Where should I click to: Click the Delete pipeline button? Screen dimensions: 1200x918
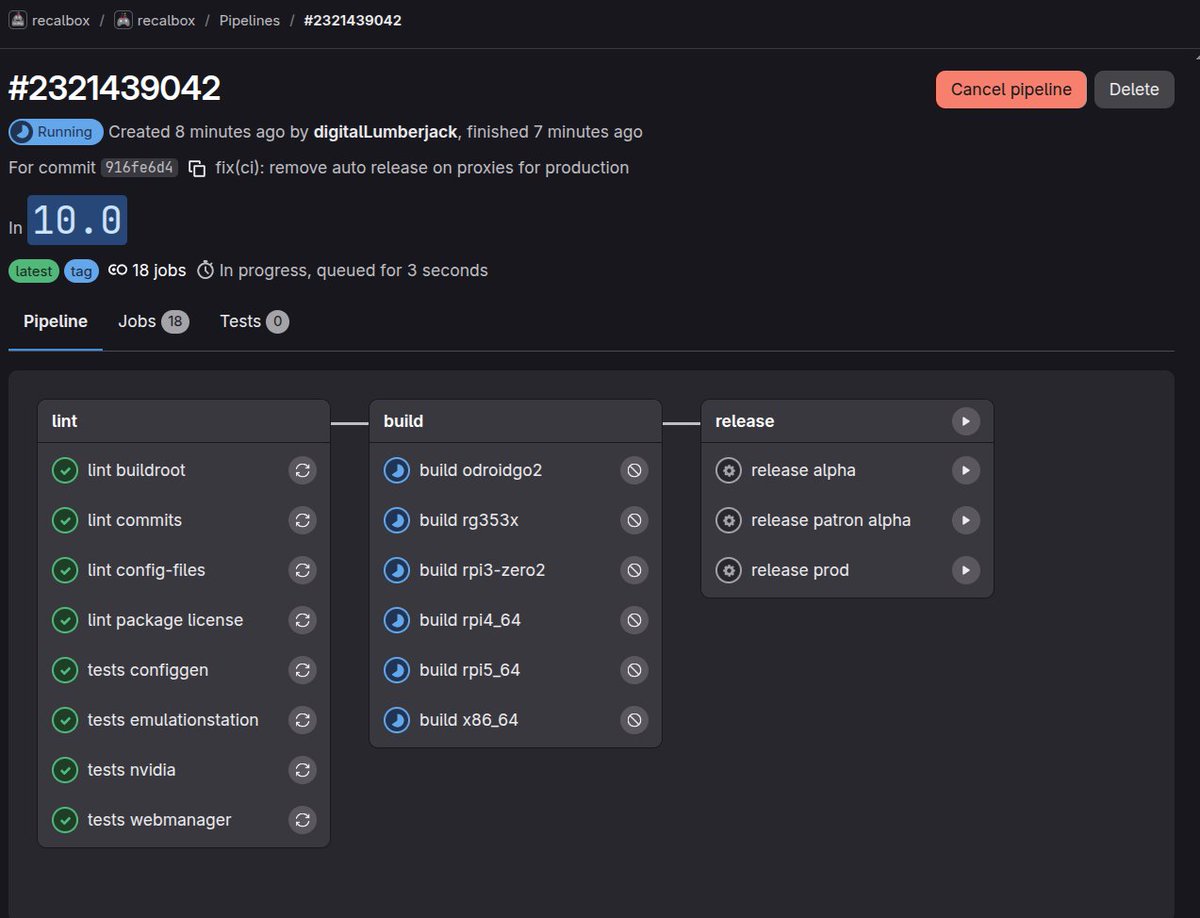(x=1134, y=89)
